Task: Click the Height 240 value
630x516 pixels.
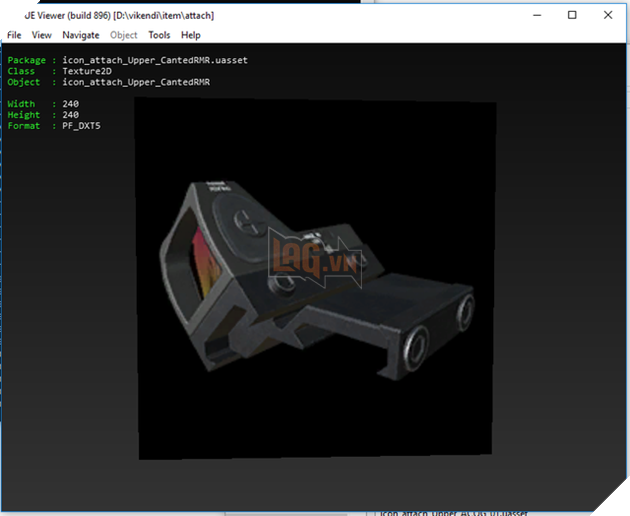Action: coord(70,115)
